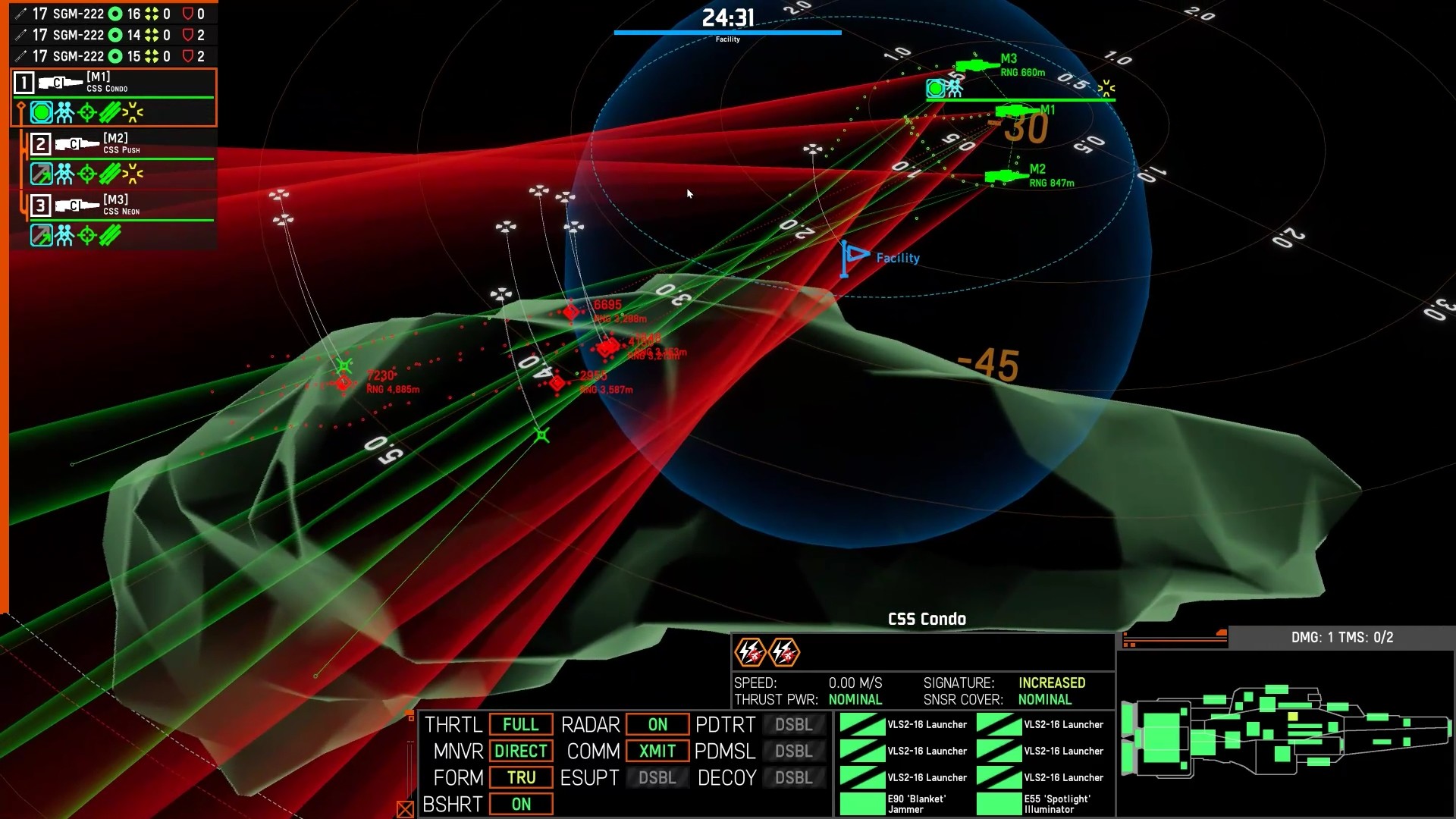Click the infantry/squad icon for M1 unit
The image size is (1456, 819).
63,112
